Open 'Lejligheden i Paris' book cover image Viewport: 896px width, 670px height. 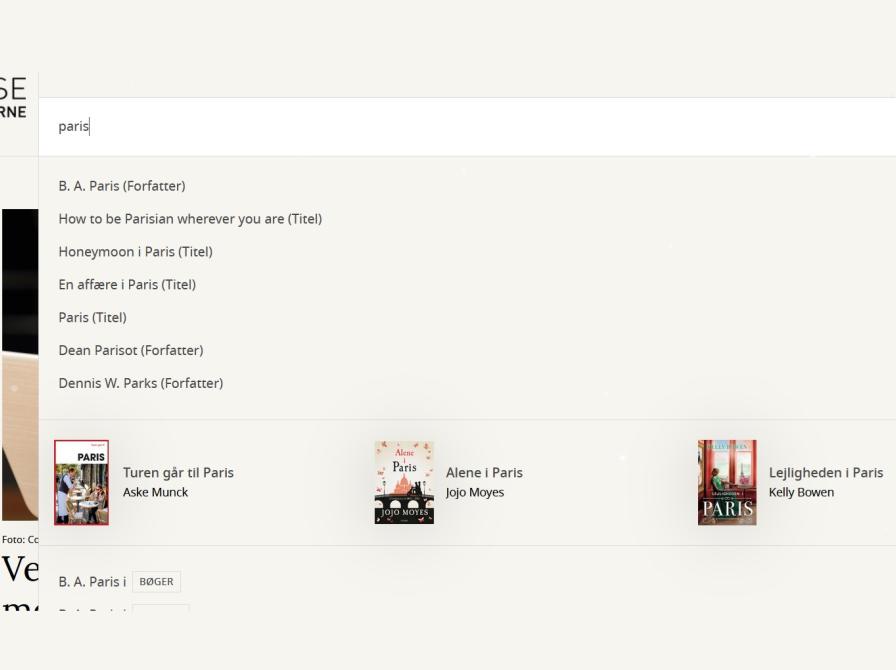click(727, 482)
